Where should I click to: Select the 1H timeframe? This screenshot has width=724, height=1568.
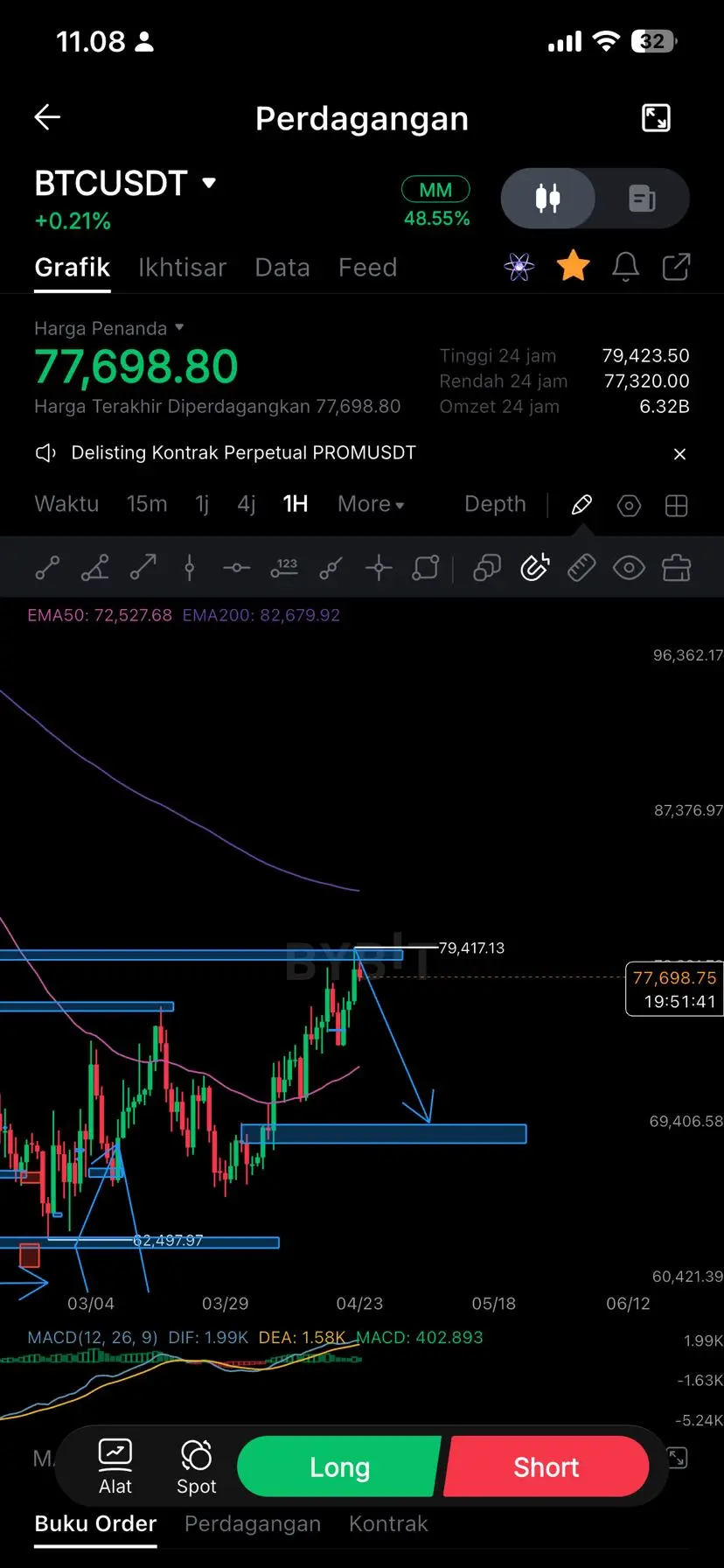pyautogui.click(x=296, y=504)
